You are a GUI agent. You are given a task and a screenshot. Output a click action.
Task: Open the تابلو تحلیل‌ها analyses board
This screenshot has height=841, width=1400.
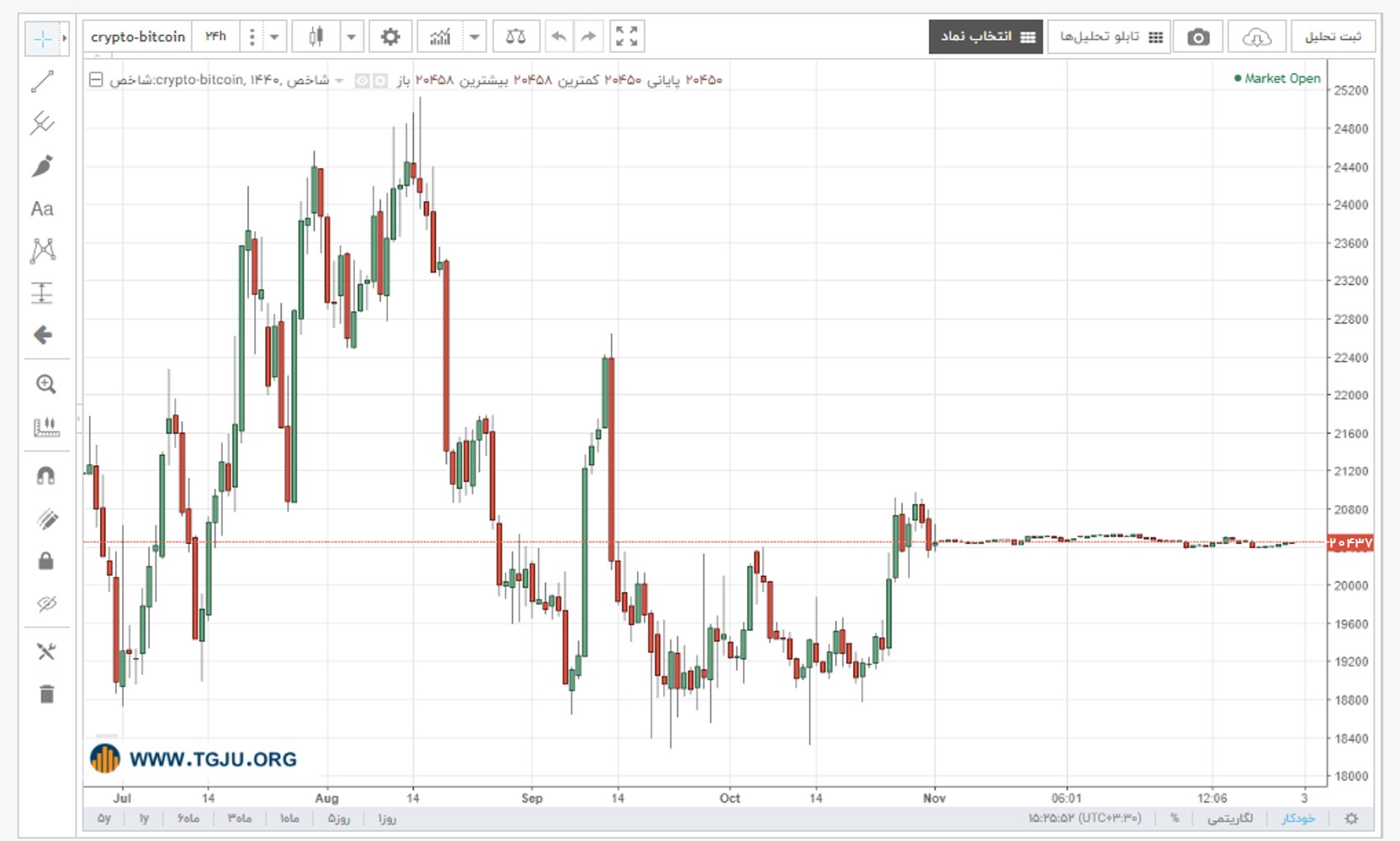pos(1110,37)
